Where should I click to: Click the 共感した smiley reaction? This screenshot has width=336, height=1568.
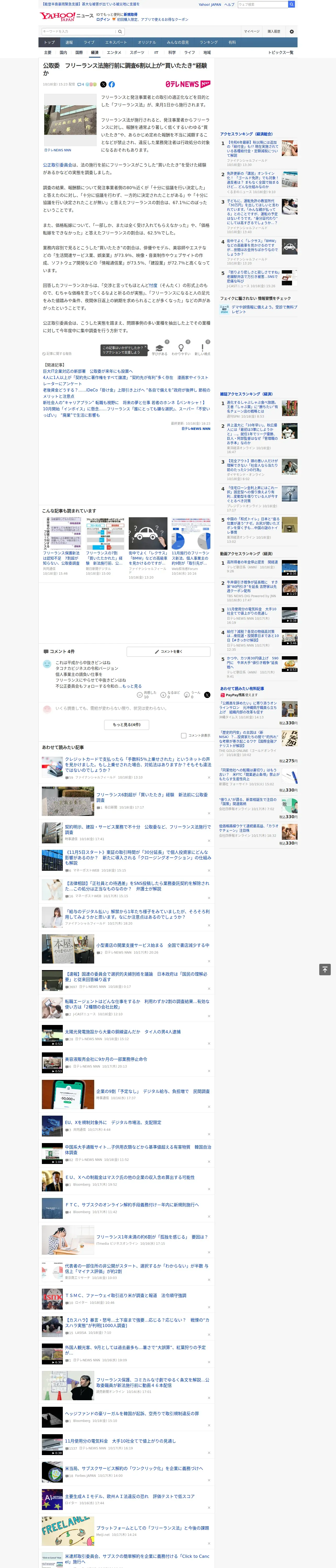(140, 695)
